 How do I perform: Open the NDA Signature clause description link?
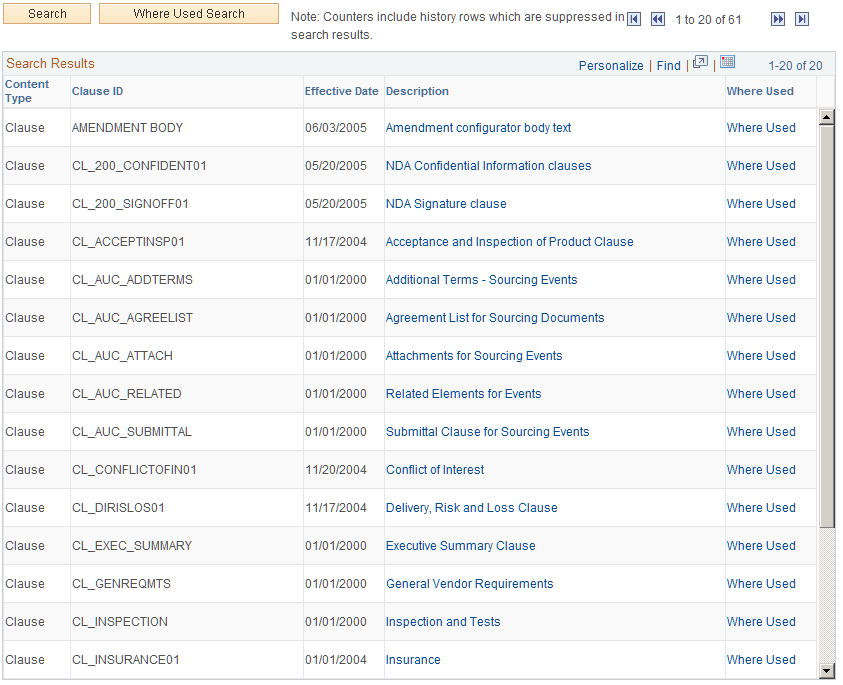(445, 203)
